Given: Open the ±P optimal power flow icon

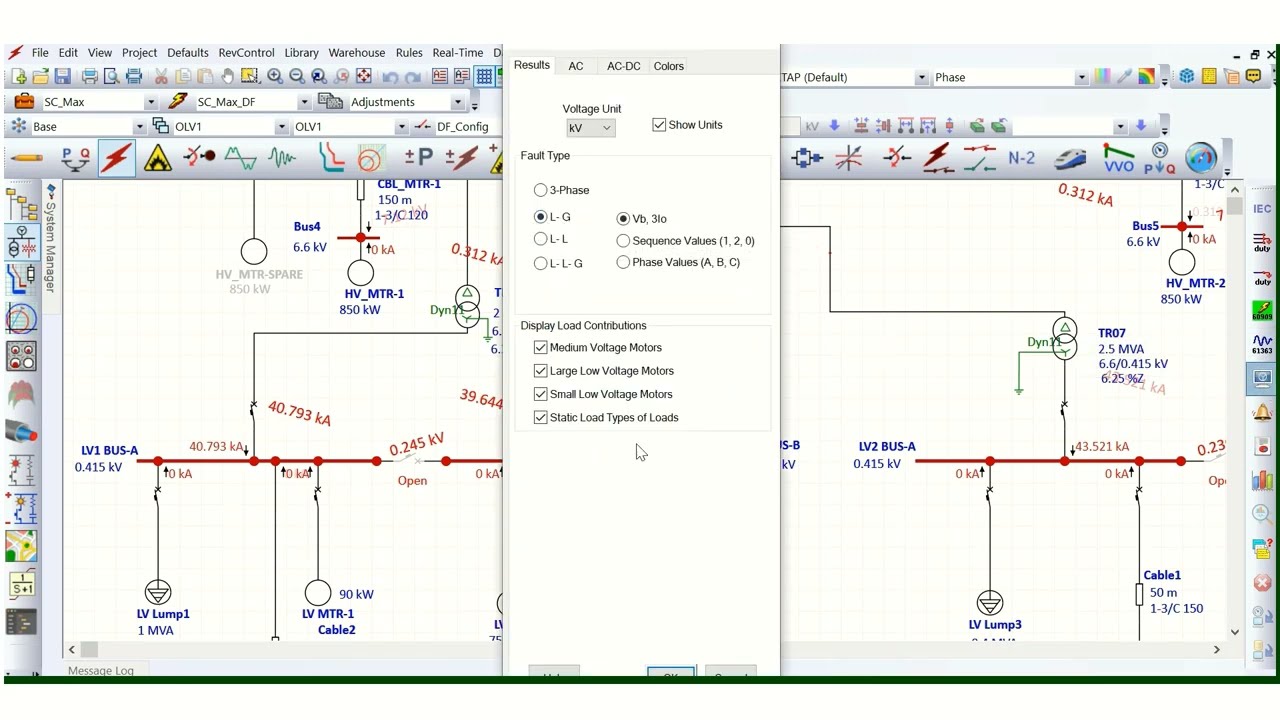Looking at the screenshot, I should tap(418, 157).
